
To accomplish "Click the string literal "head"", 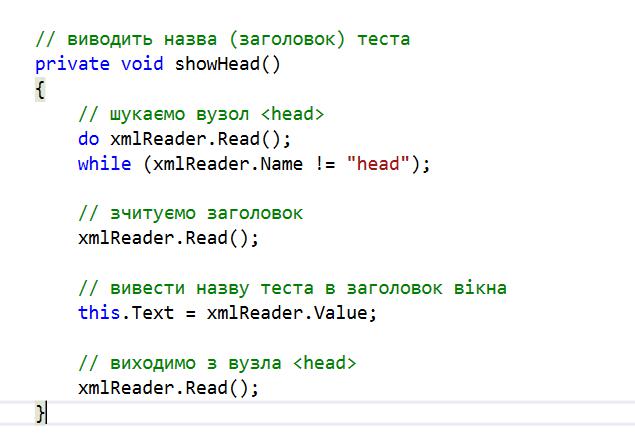I will pyautogui.click(x=378, y=164).
